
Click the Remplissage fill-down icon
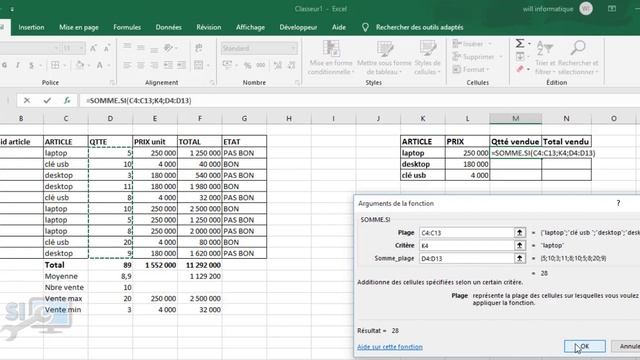(520, 56)
